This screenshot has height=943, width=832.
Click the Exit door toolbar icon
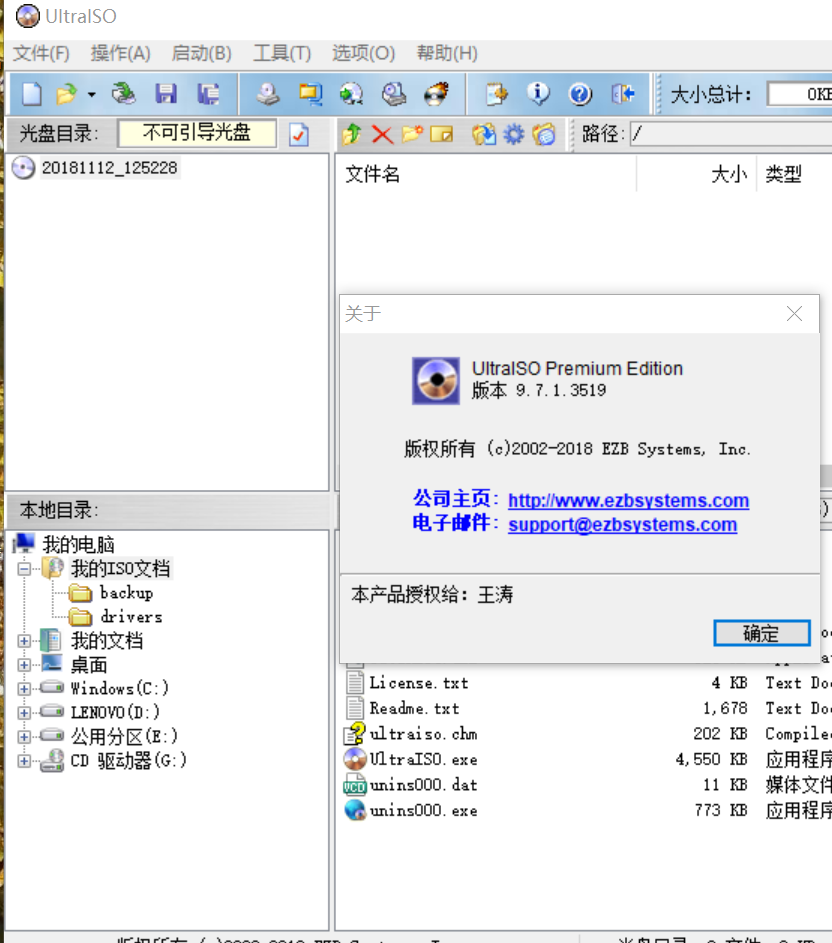coord(623,94)
